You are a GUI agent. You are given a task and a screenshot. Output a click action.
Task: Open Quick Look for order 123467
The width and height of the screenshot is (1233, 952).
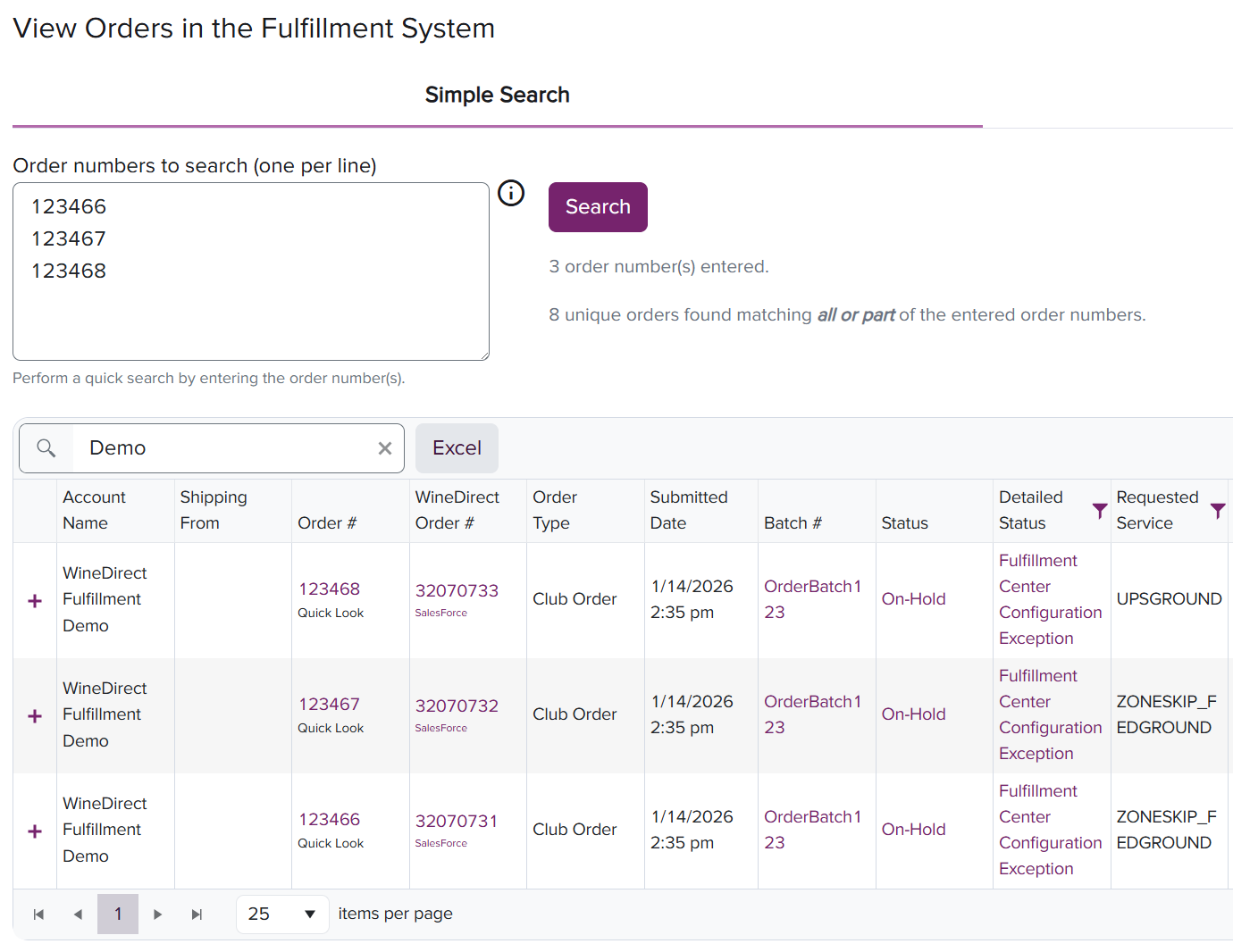click(331, 728)
